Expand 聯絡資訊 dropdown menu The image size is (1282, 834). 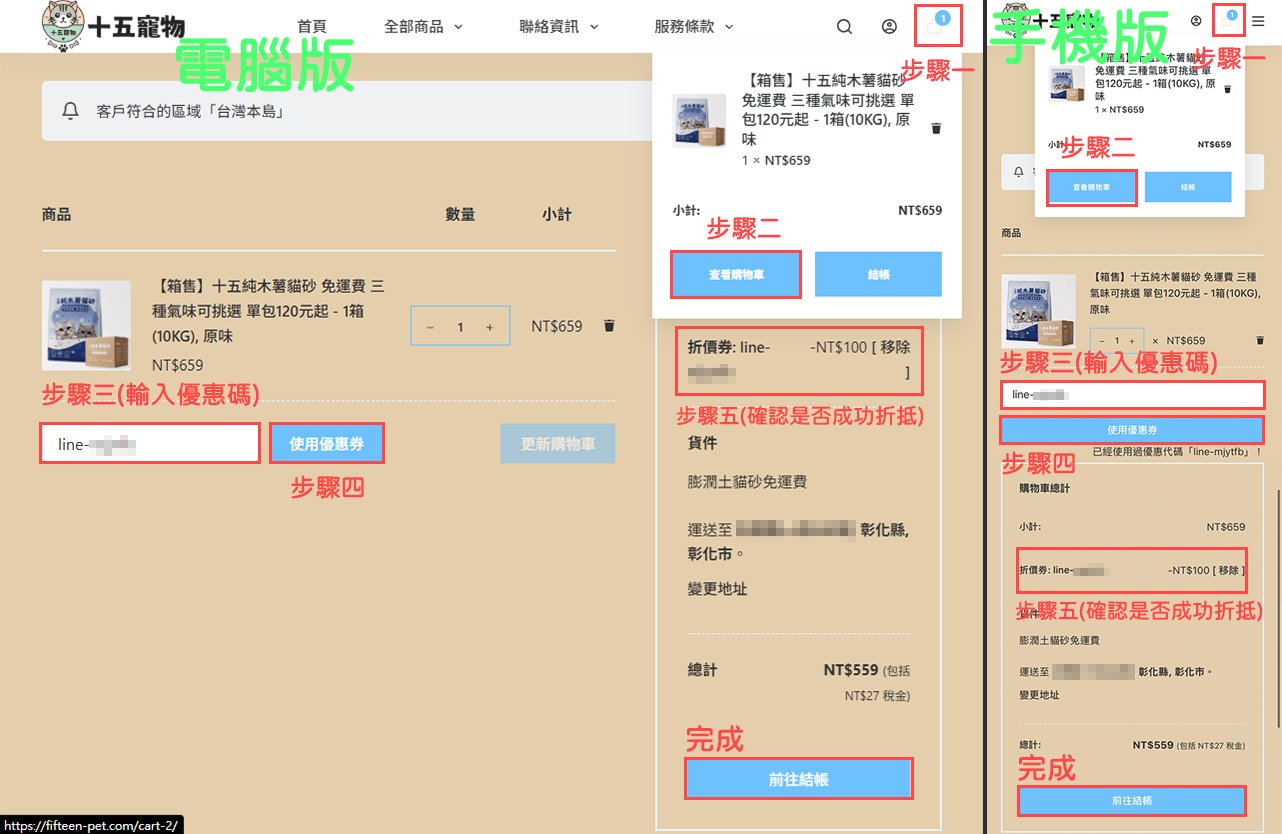[x=559, y=27]
